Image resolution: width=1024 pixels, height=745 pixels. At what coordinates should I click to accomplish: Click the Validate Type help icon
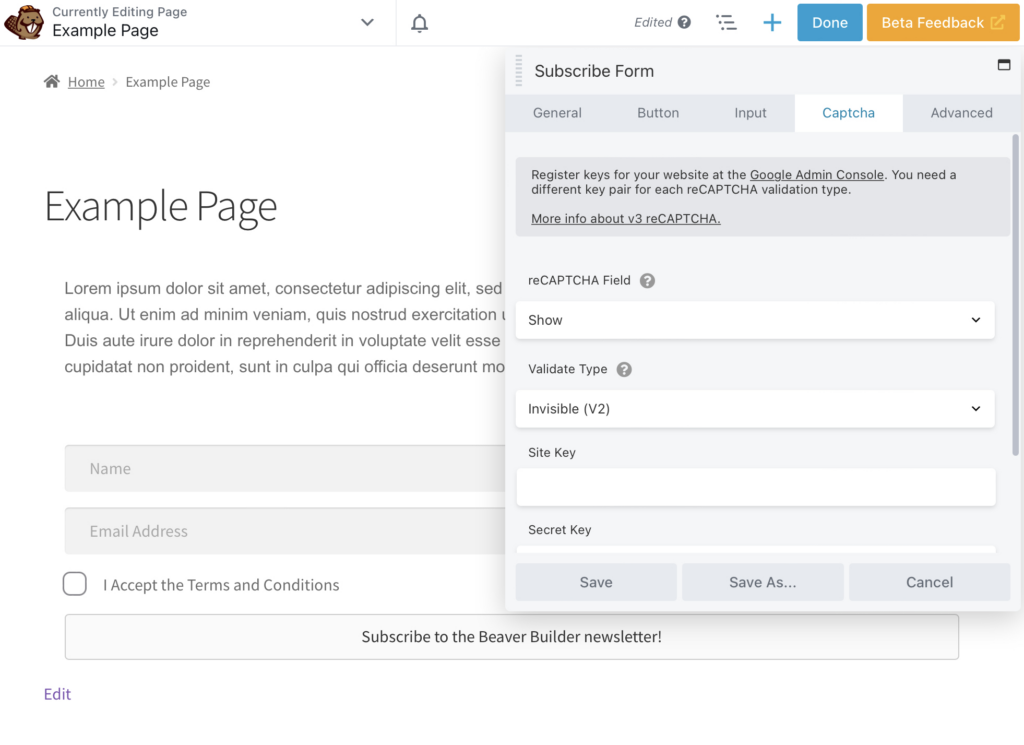click(624, 369)
